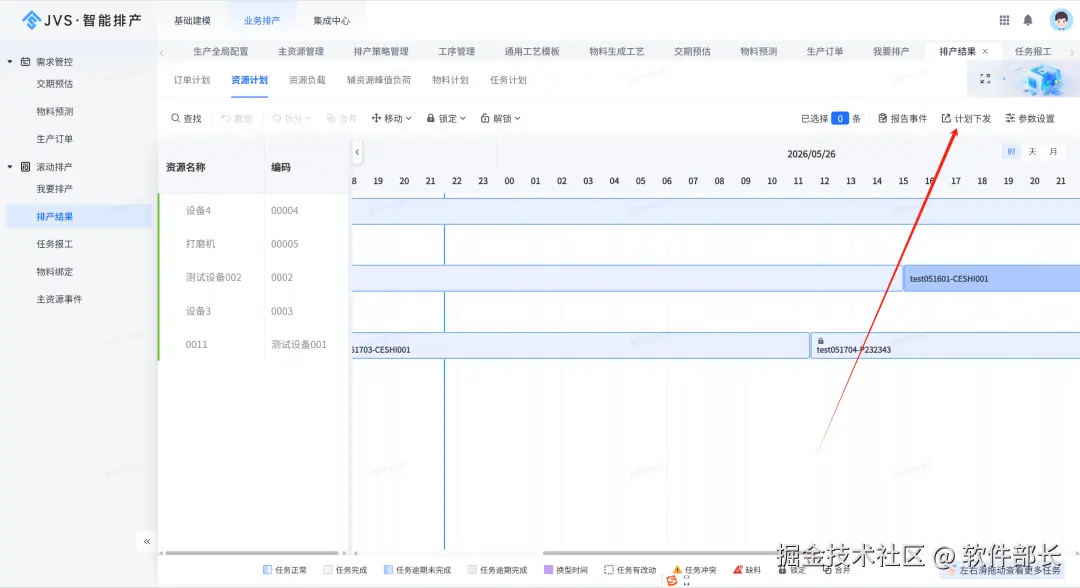1080x588 pixels.
Task: Collapse the 滚动排产 tree group
Action: tap(10, 167)
